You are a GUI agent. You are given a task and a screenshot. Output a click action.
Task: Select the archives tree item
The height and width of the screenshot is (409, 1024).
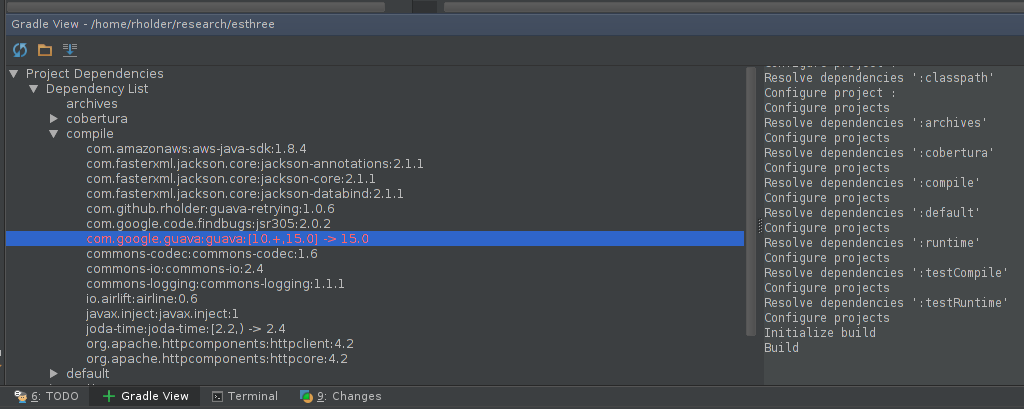pos(92,104)
